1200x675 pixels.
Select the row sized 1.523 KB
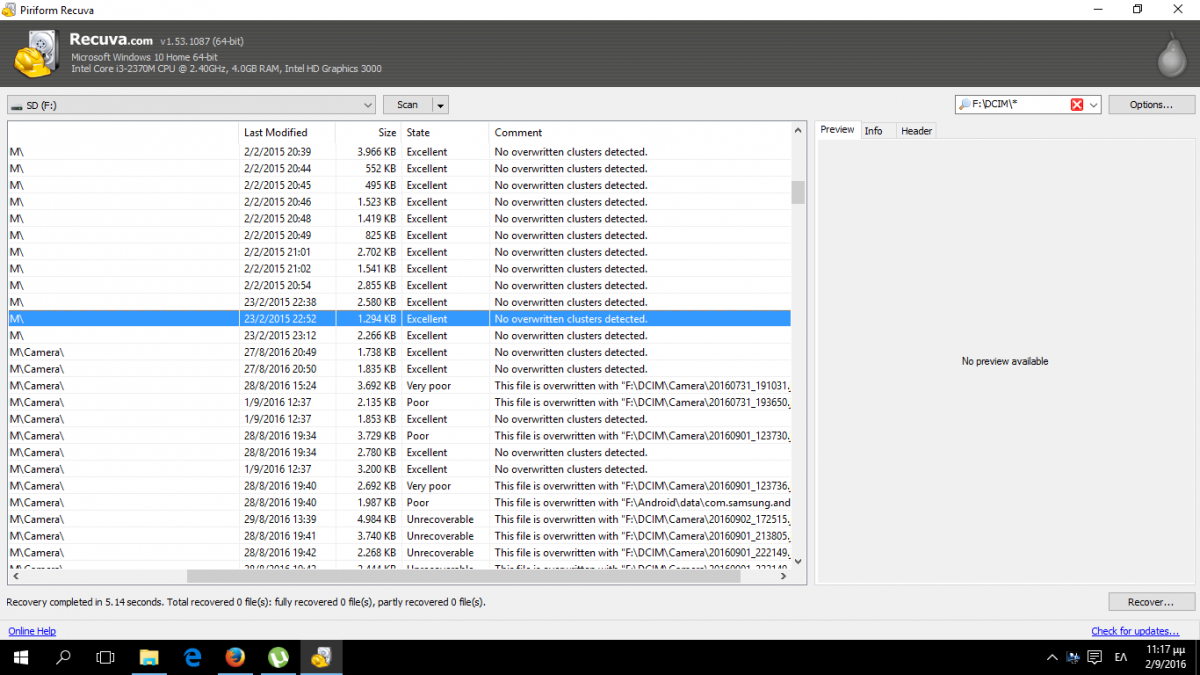[x=399, y=202]
